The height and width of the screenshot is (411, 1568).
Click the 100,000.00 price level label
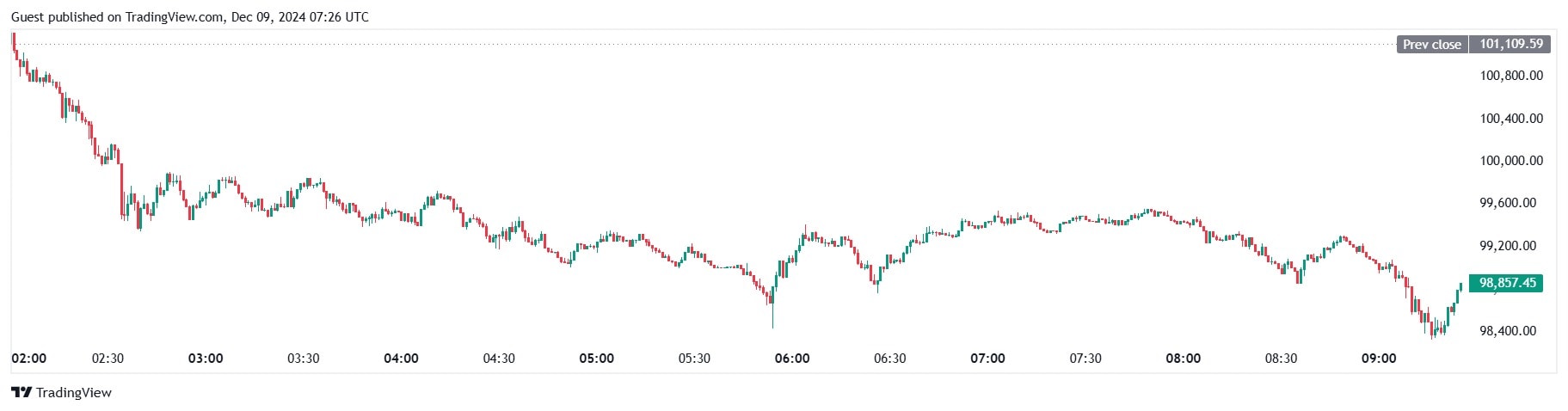(1510, 161)
